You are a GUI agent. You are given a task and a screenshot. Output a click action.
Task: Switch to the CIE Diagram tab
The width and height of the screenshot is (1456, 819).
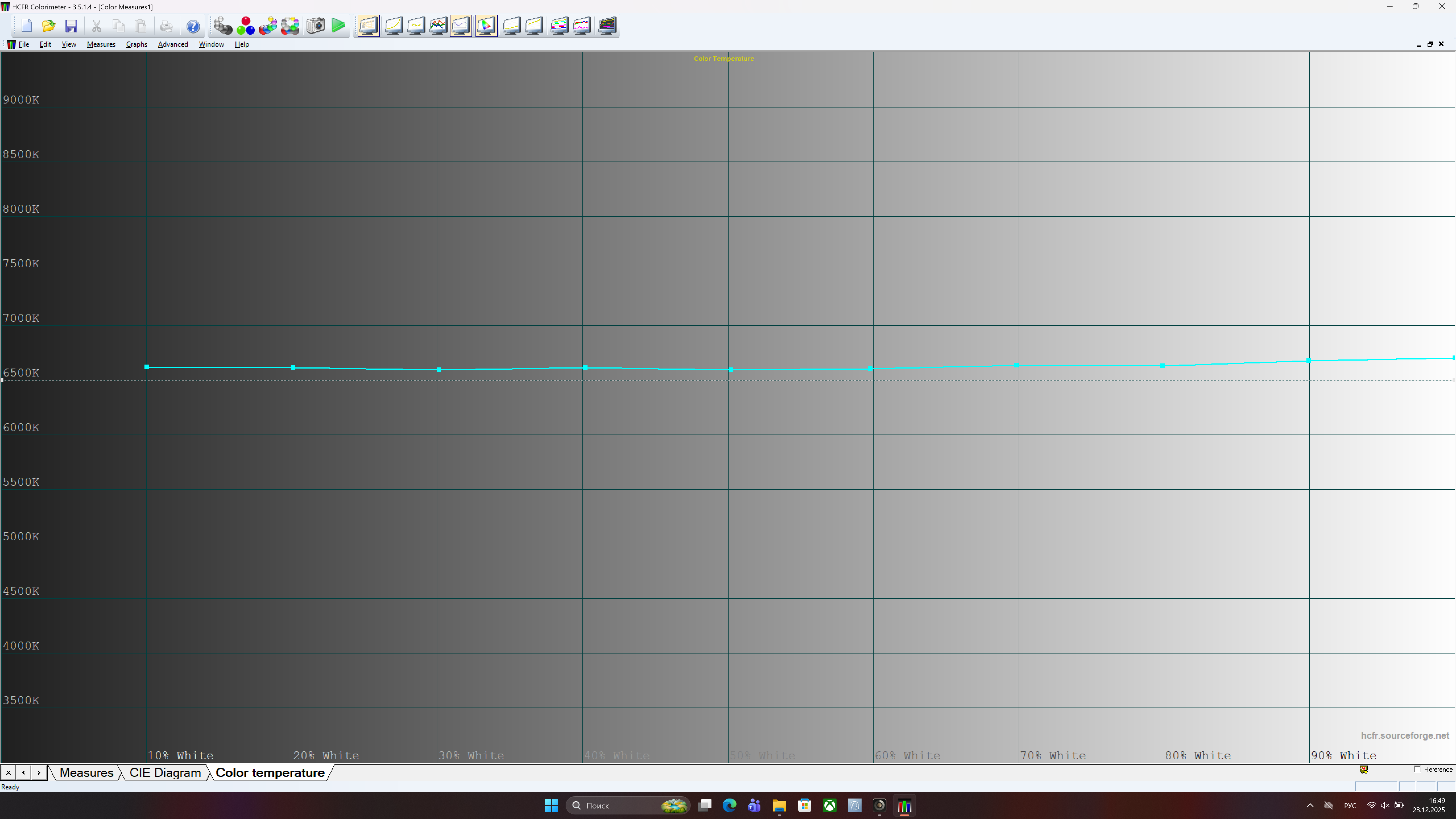click(x=165, y=773)
